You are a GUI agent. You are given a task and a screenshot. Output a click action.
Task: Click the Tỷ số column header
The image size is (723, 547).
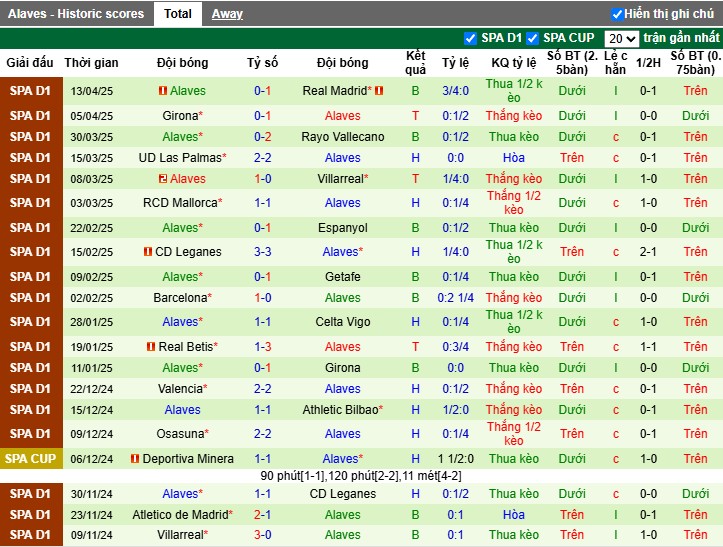(x=262, y=63)
